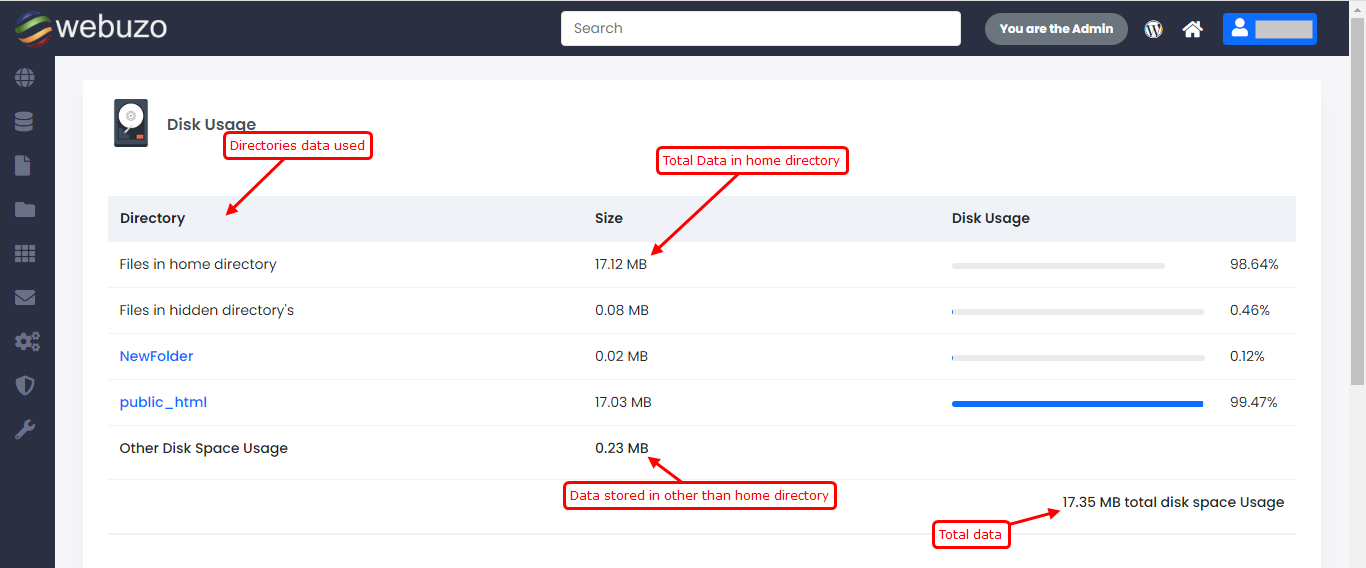The image size is (1366, 568).
Task: Open the blue user account menu
Action: 1269,29
